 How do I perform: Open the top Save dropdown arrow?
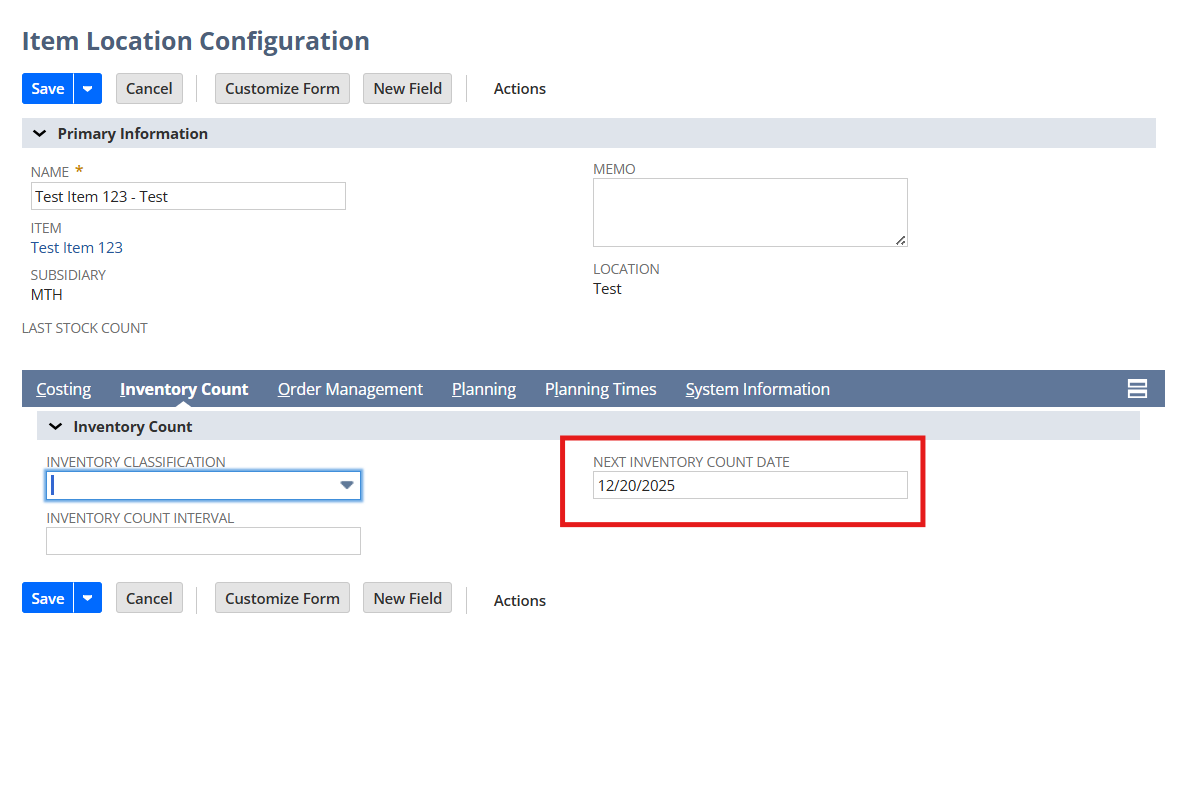click(88, 88)
